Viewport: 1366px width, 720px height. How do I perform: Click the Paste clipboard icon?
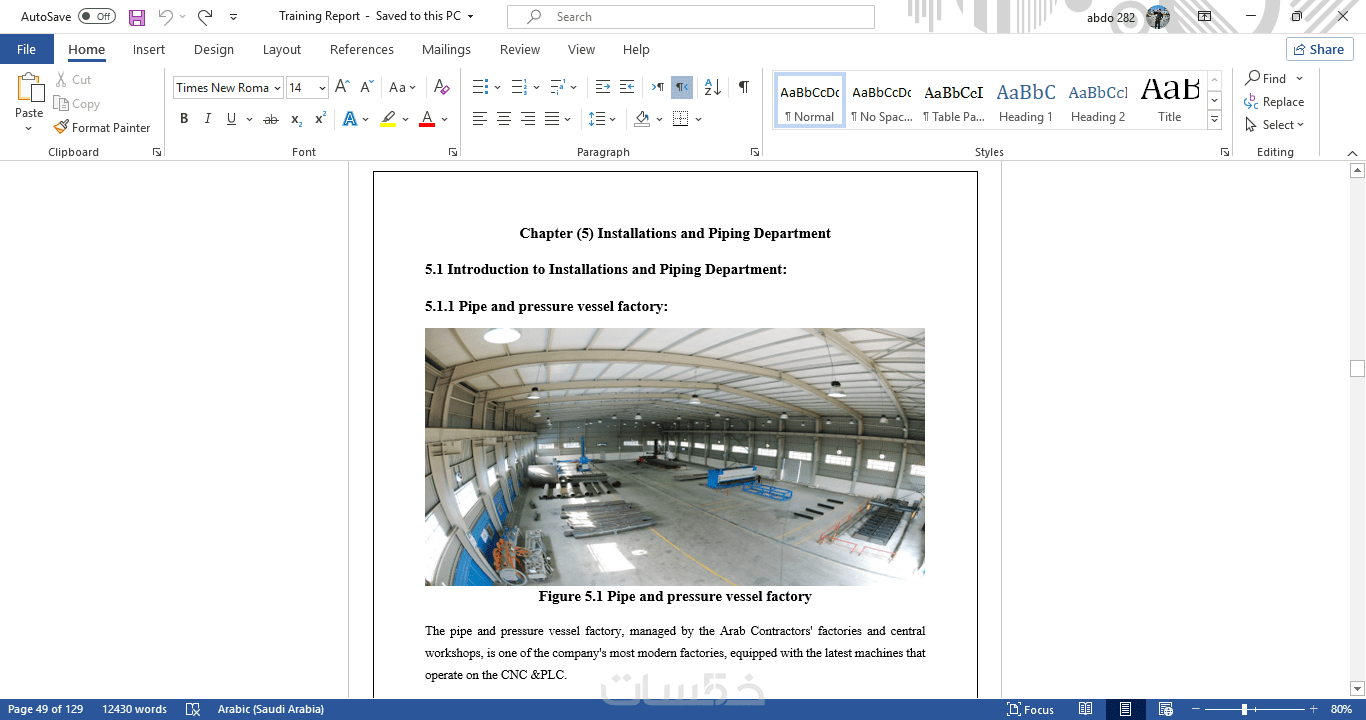[29, 88]
